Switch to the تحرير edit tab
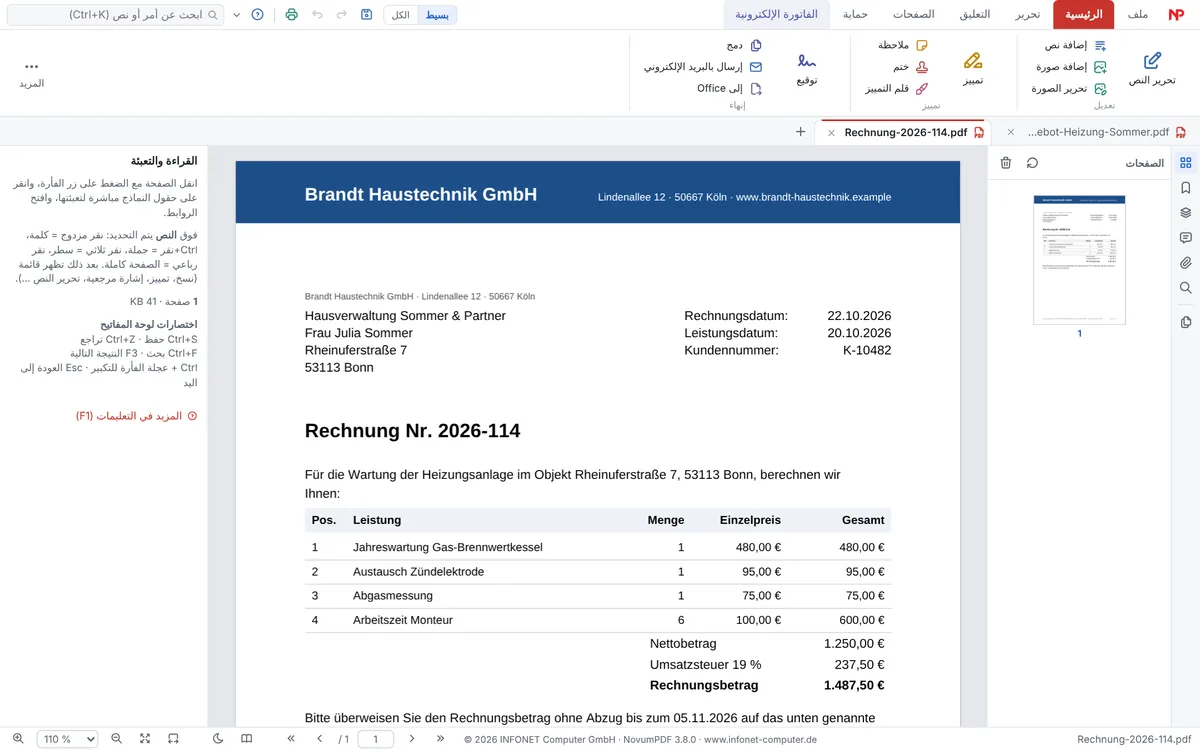 point(1028,15)
